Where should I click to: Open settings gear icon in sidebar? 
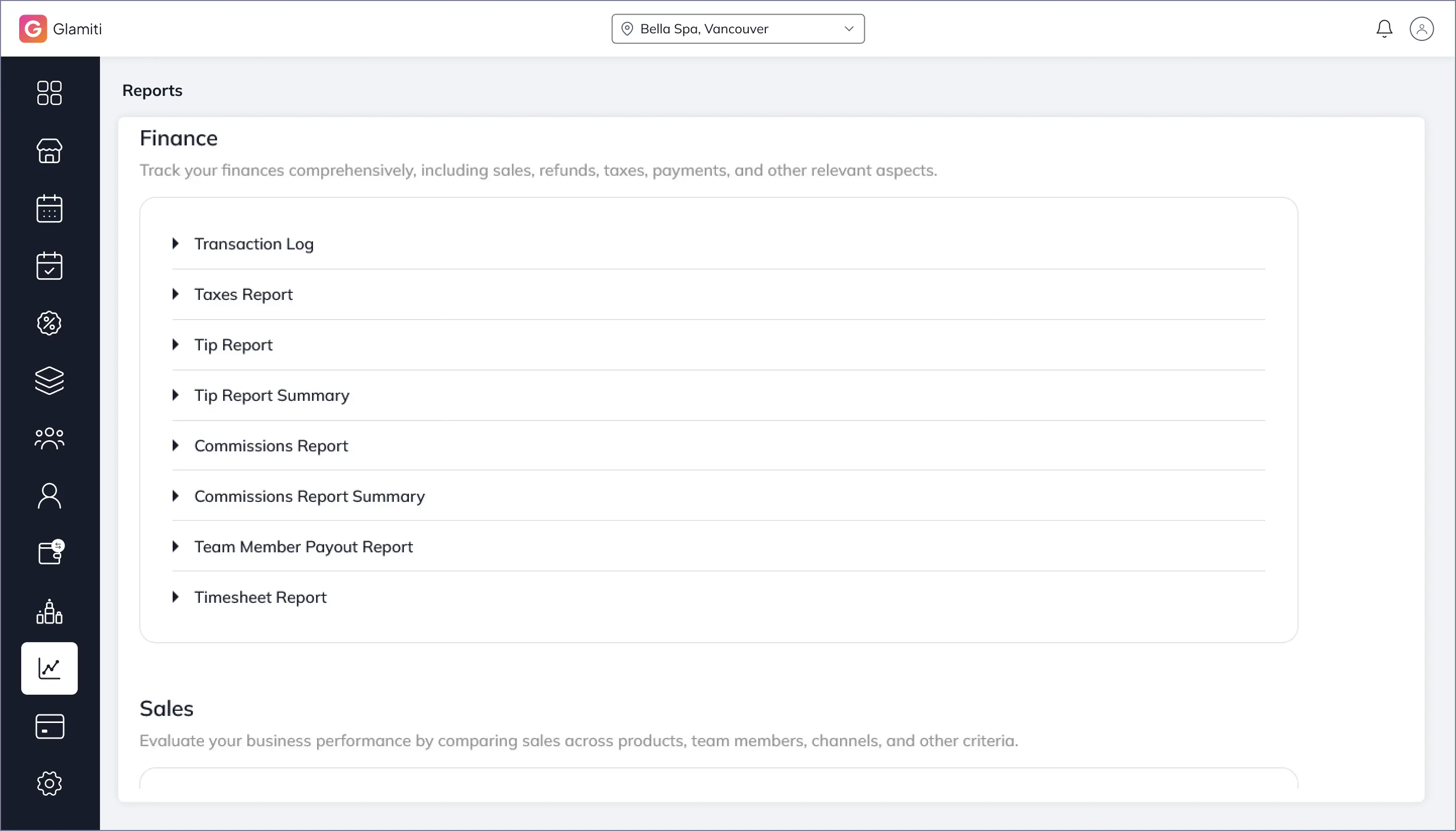[x=49, y=784]
